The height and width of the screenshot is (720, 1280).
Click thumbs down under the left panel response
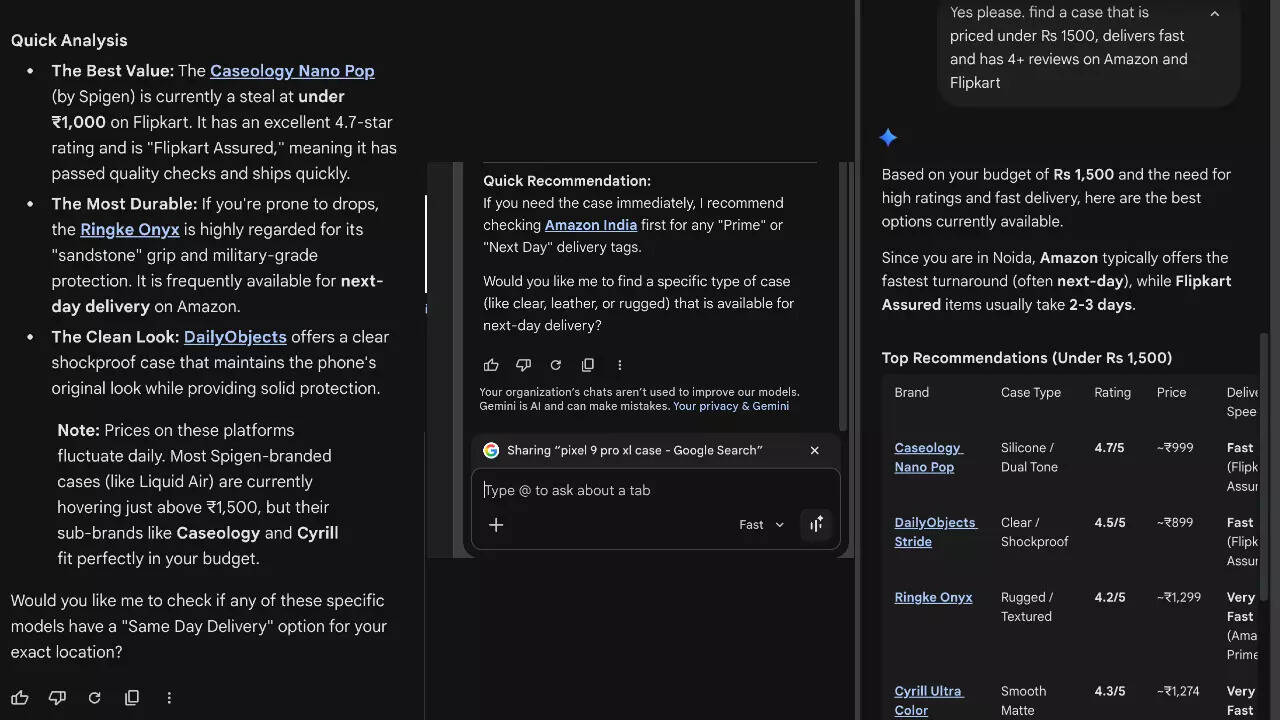click(x=57, y=697)
